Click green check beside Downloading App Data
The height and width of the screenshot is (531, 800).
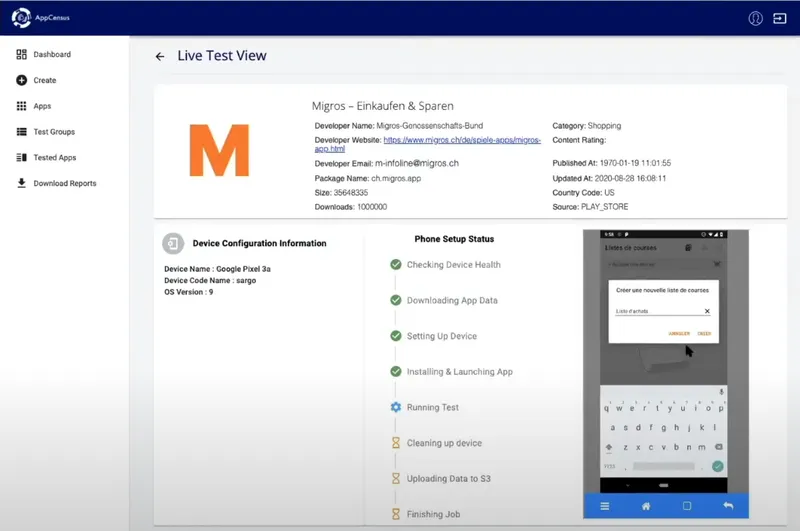[395, 300]
